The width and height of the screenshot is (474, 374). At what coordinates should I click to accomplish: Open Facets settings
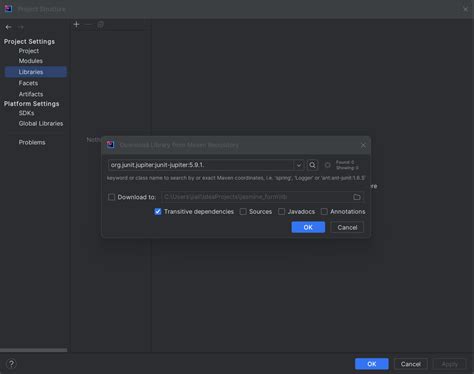pos(28,83)
